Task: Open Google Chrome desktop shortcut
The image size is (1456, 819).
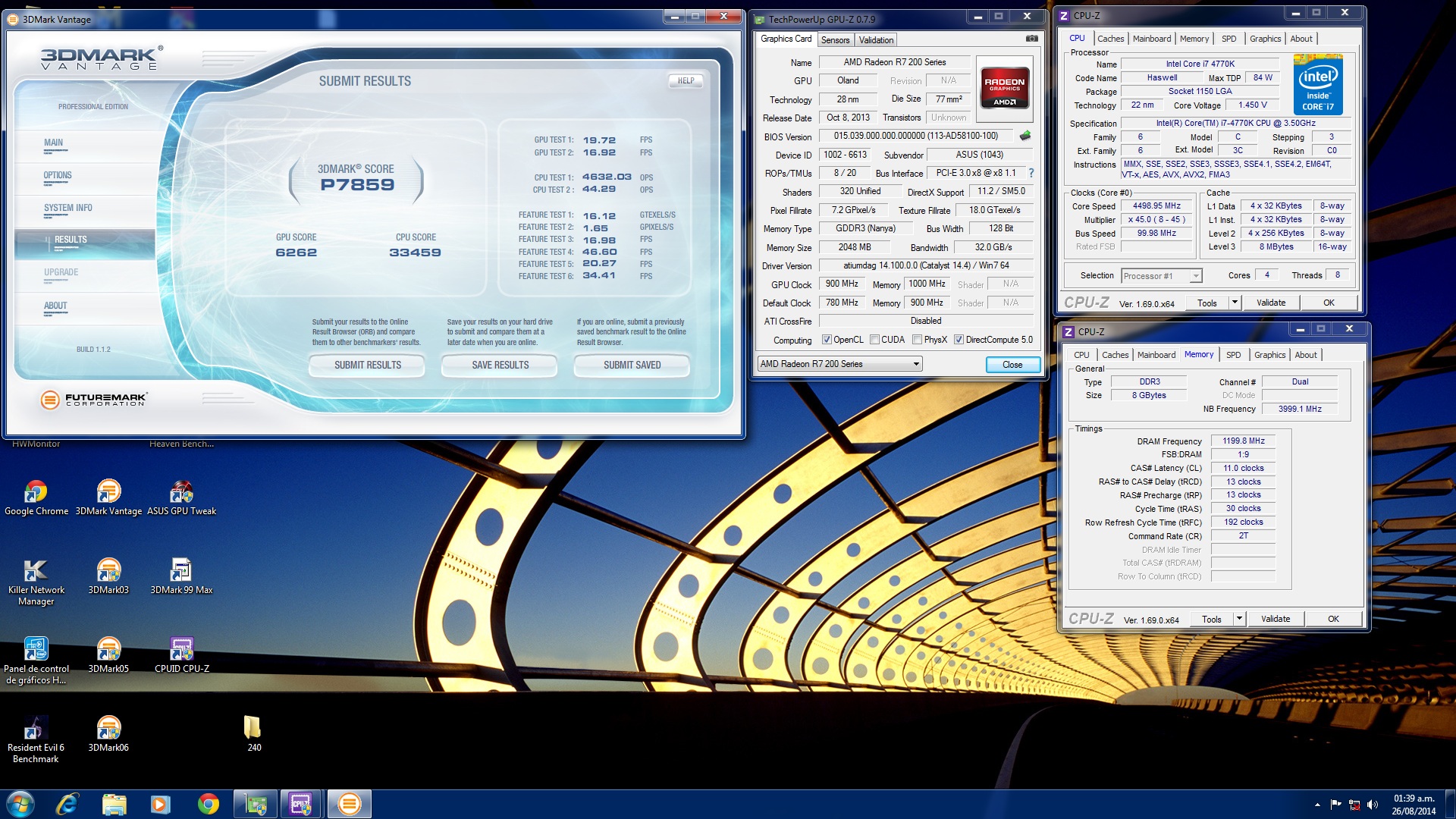Action: click(x=36, y=497)
